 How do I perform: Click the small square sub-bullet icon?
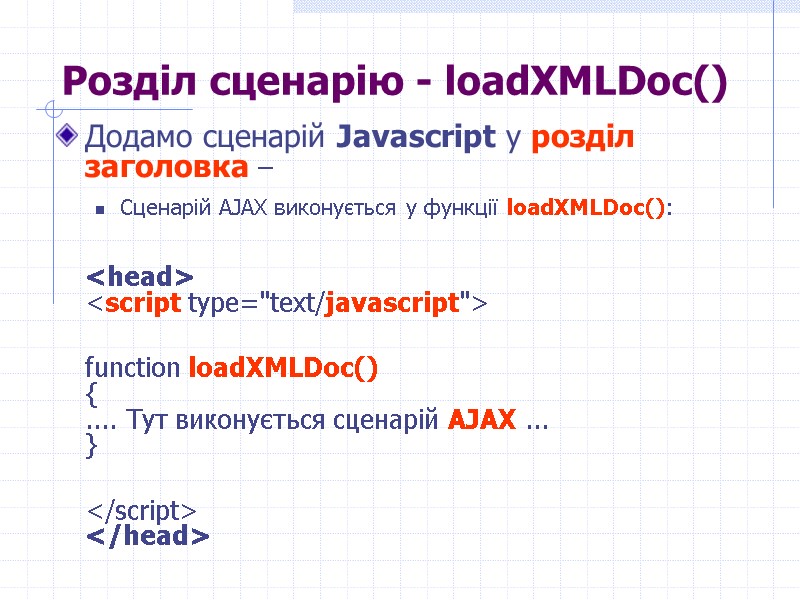(x=99, y=208)
